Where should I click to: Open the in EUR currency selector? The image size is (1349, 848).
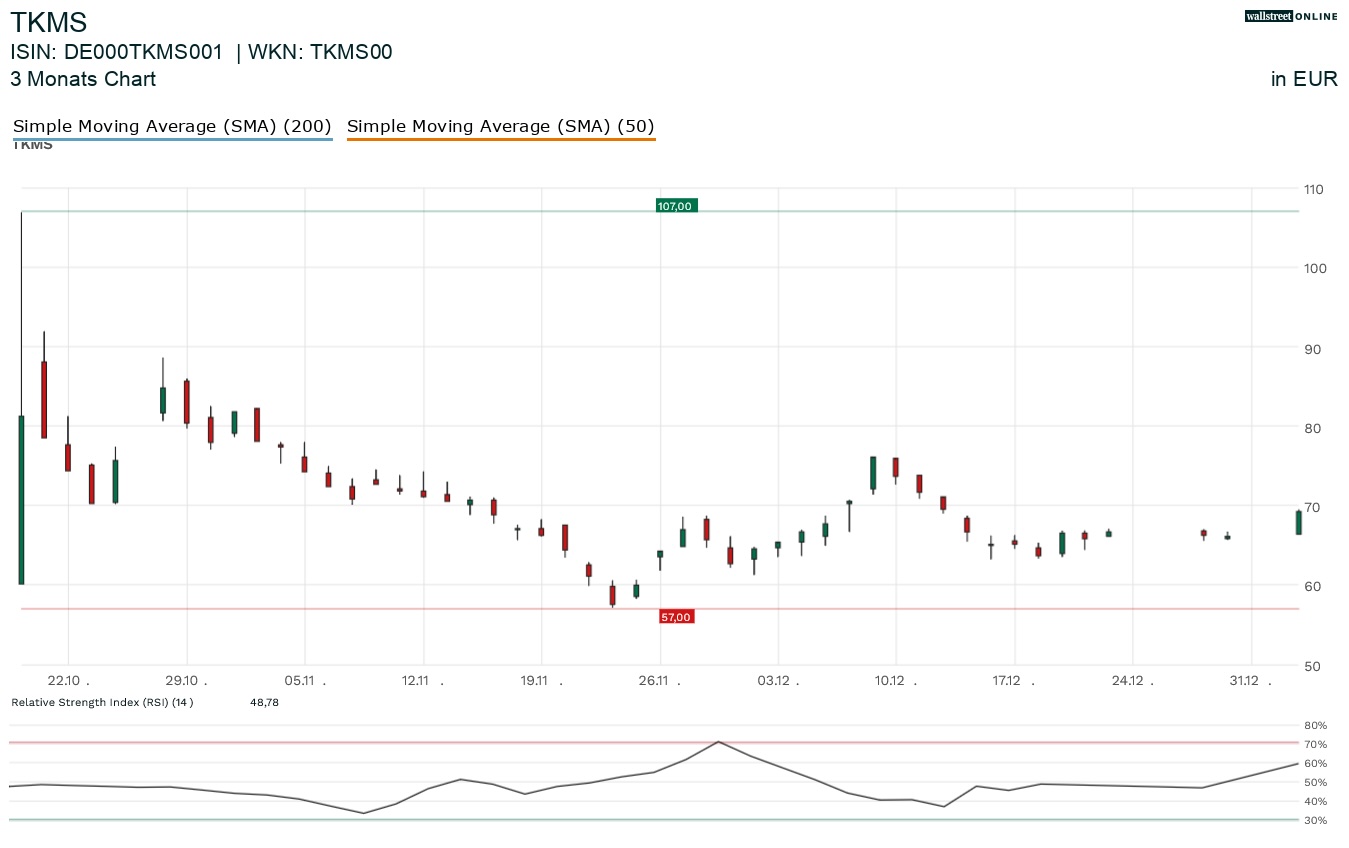(1303, 79)
